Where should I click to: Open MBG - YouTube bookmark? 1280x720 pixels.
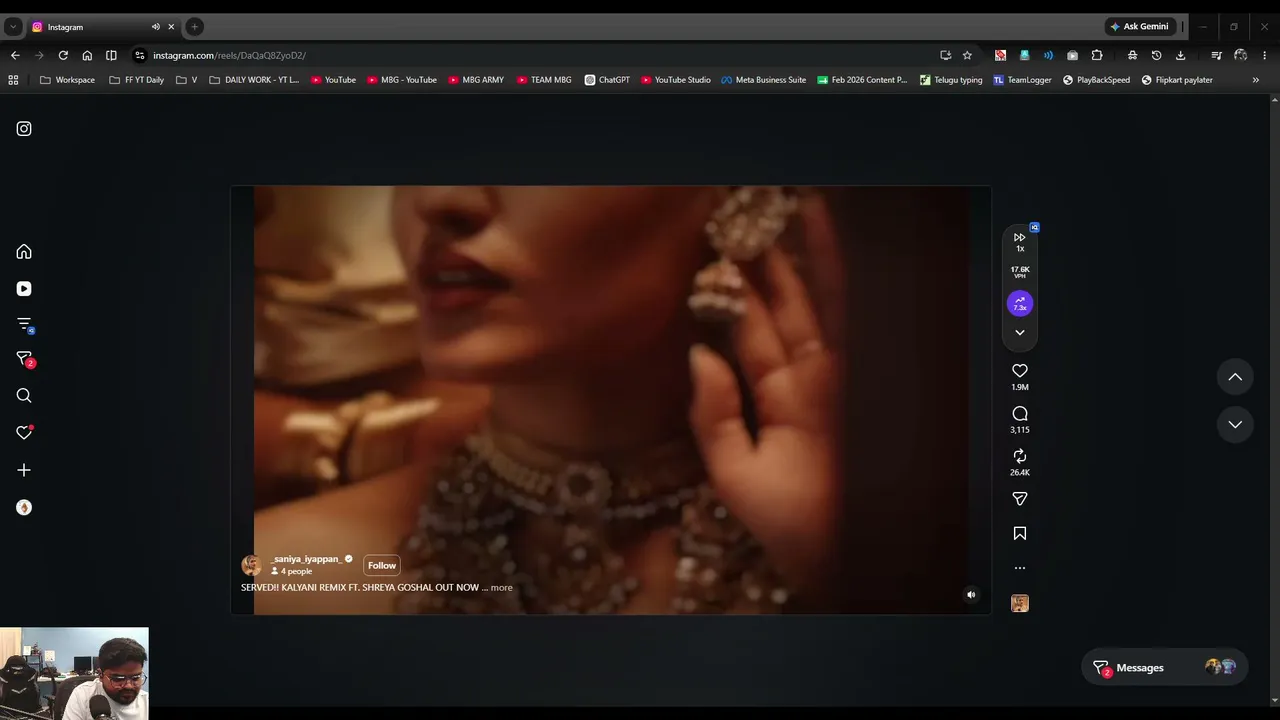[x=402, y=80]
